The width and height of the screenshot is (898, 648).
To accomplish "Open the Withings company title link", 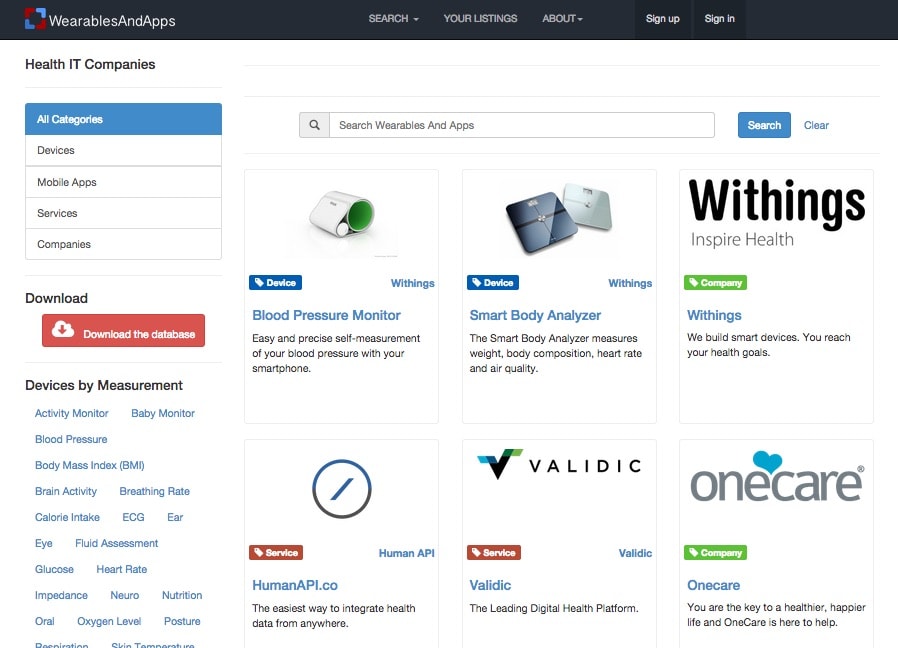I will (714, 315).
